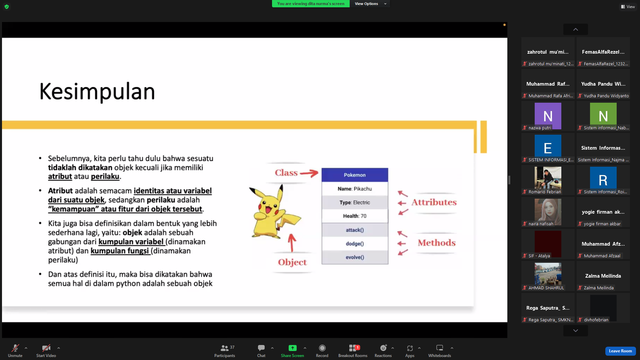Click 'Name: Pikachu' attribute row
This screenshot has height=360, width=640.
click(x=355, y=189)
